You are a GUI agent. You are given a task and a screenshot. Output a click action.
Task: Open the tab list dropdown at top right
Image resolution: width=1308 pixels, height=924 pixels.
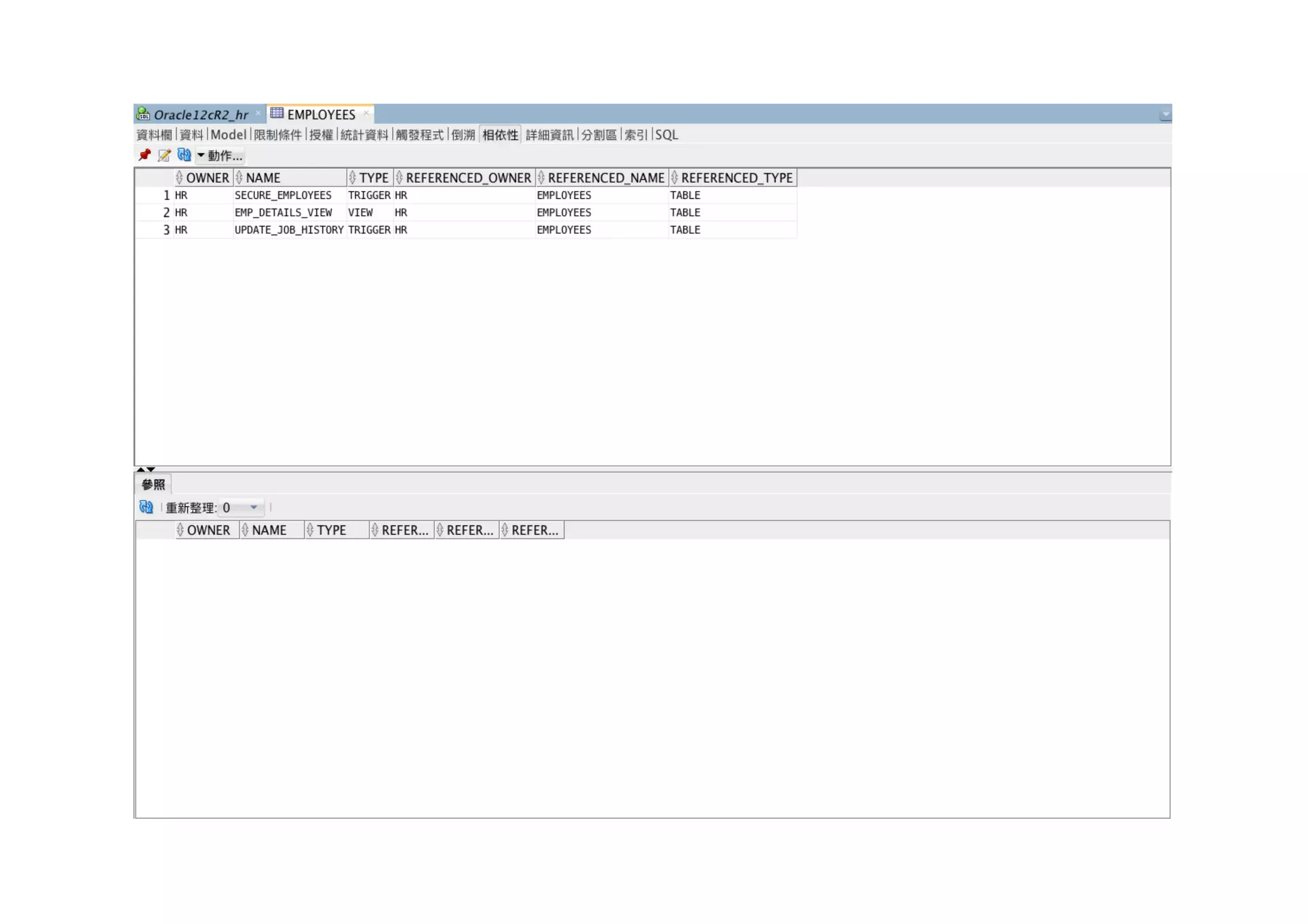tap(1166, 114)
